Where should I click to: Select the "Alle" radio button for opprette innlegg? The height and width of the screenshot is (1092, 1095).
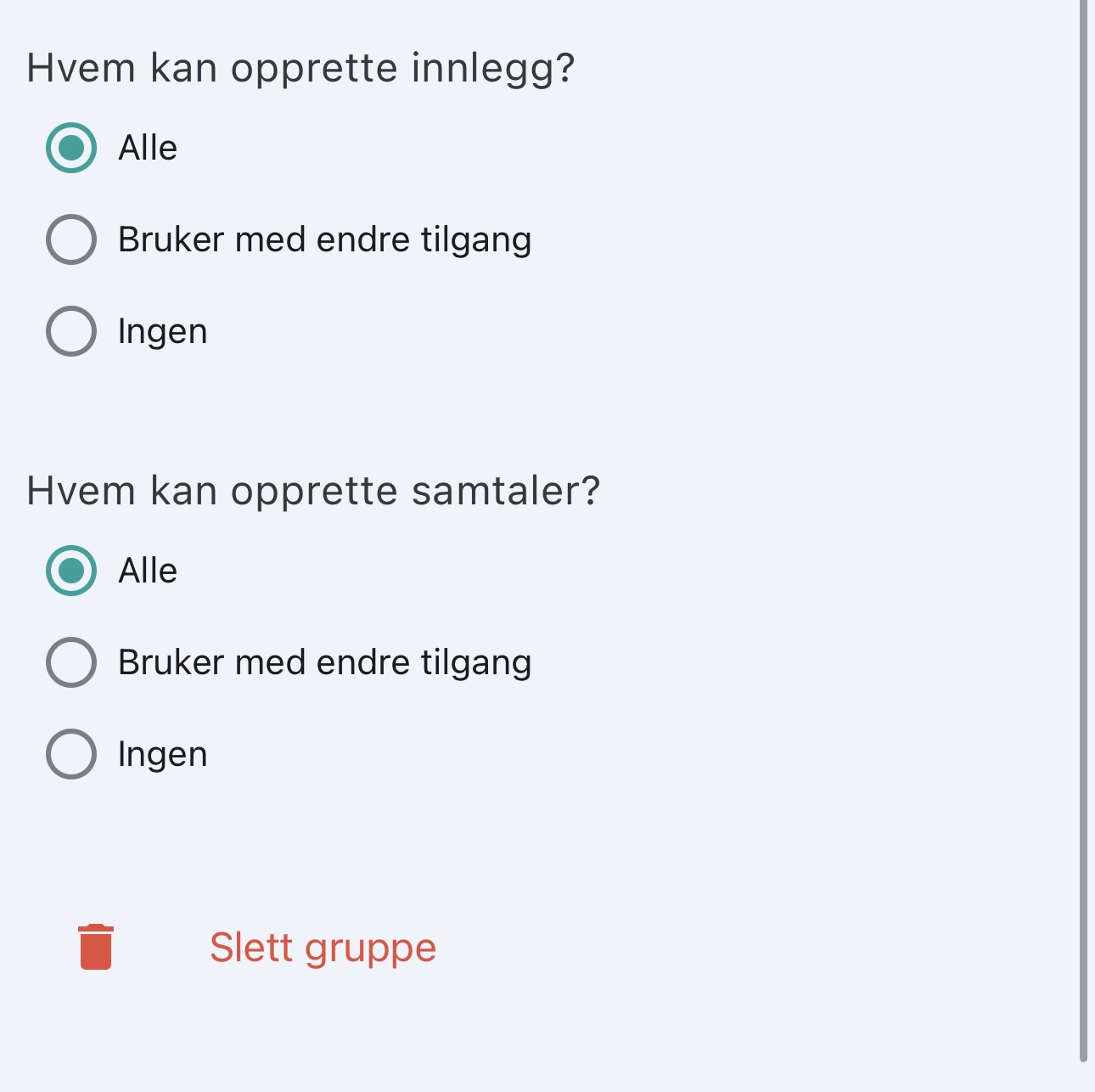coord(71,148)
